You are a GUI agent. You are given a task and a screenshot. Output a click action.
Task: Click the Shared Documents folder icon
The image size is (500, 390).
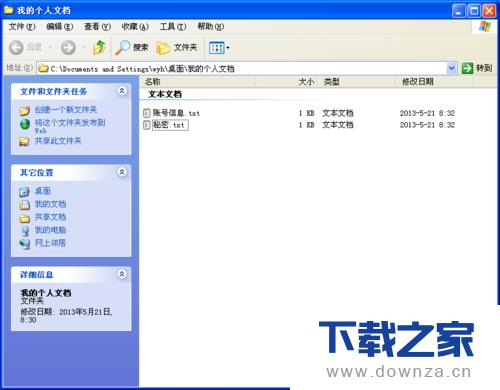[25, 218]
